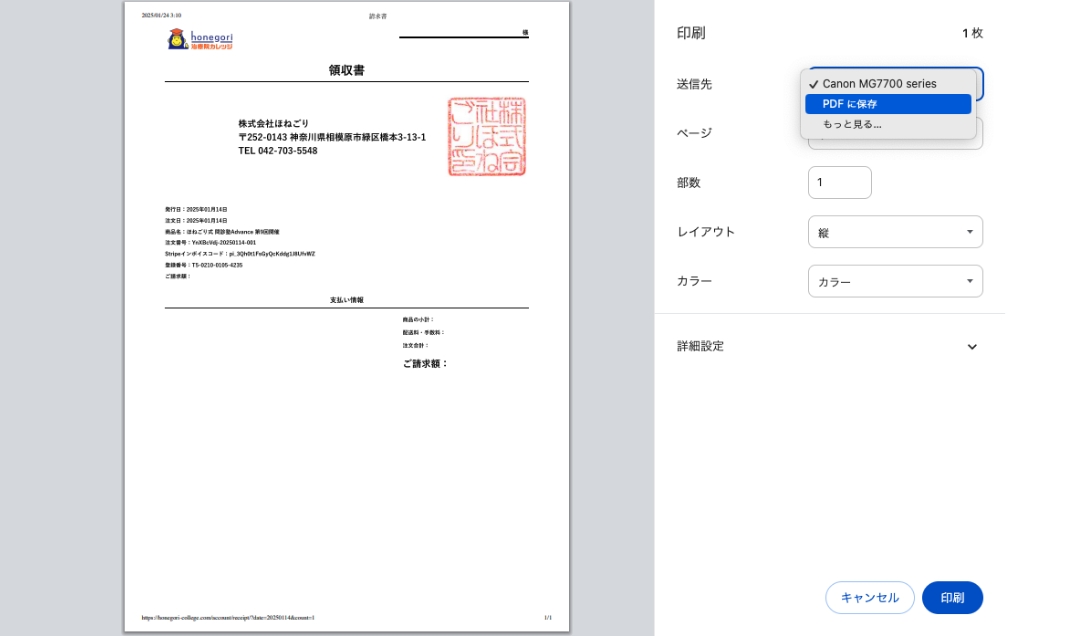1080x636 pixels.
Task: Click the blue 印刷 button
Action: tap(952, 597)
